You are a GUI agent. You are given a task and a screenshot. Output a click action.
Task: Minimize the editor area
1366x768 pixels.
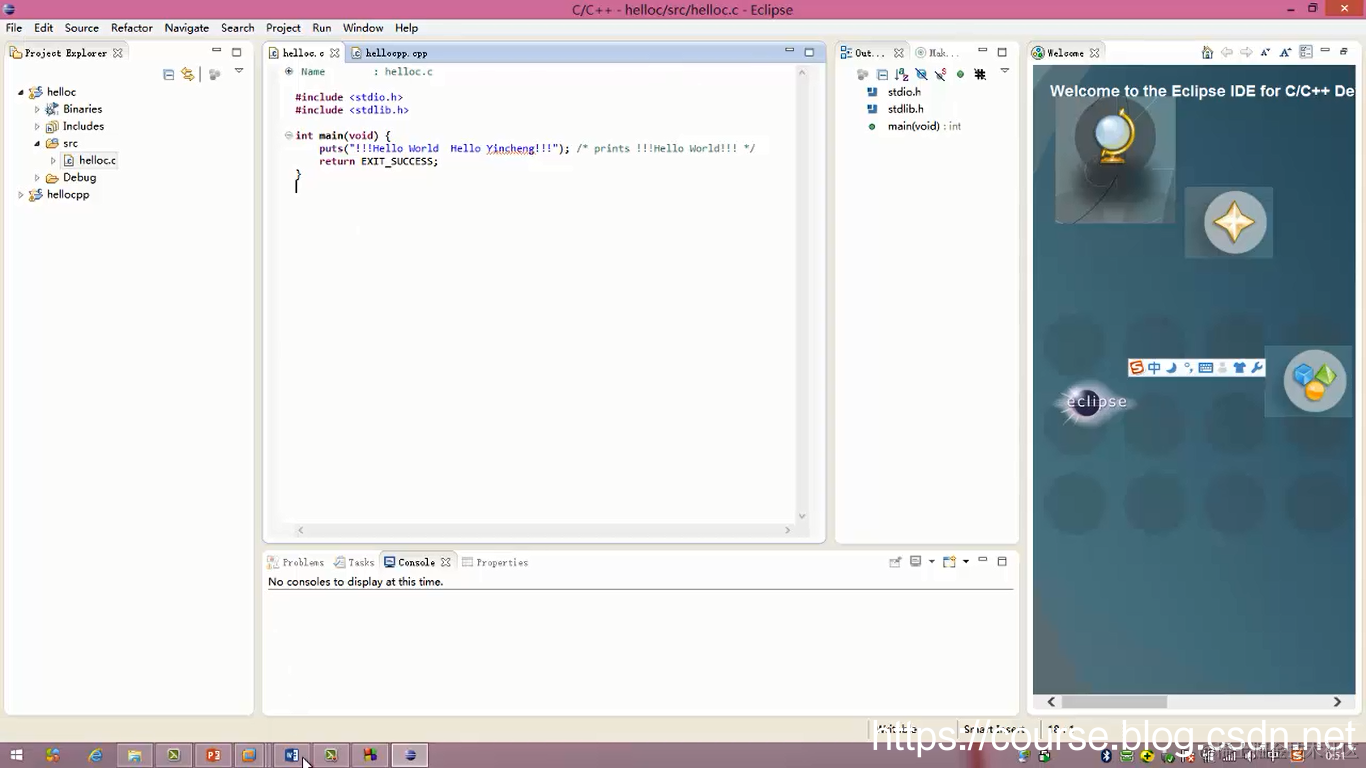click(x=789, y=51)
